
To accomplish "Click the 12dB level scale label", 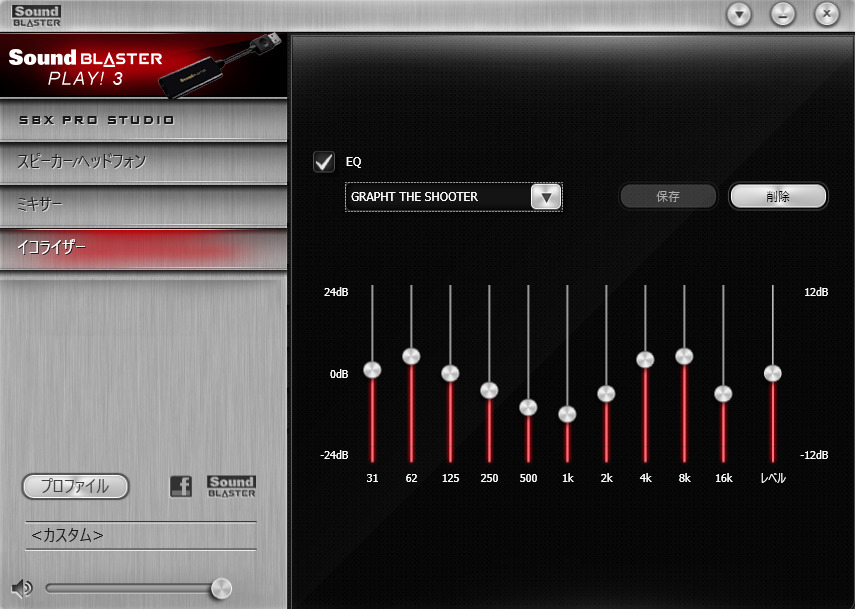I will 816,292.
